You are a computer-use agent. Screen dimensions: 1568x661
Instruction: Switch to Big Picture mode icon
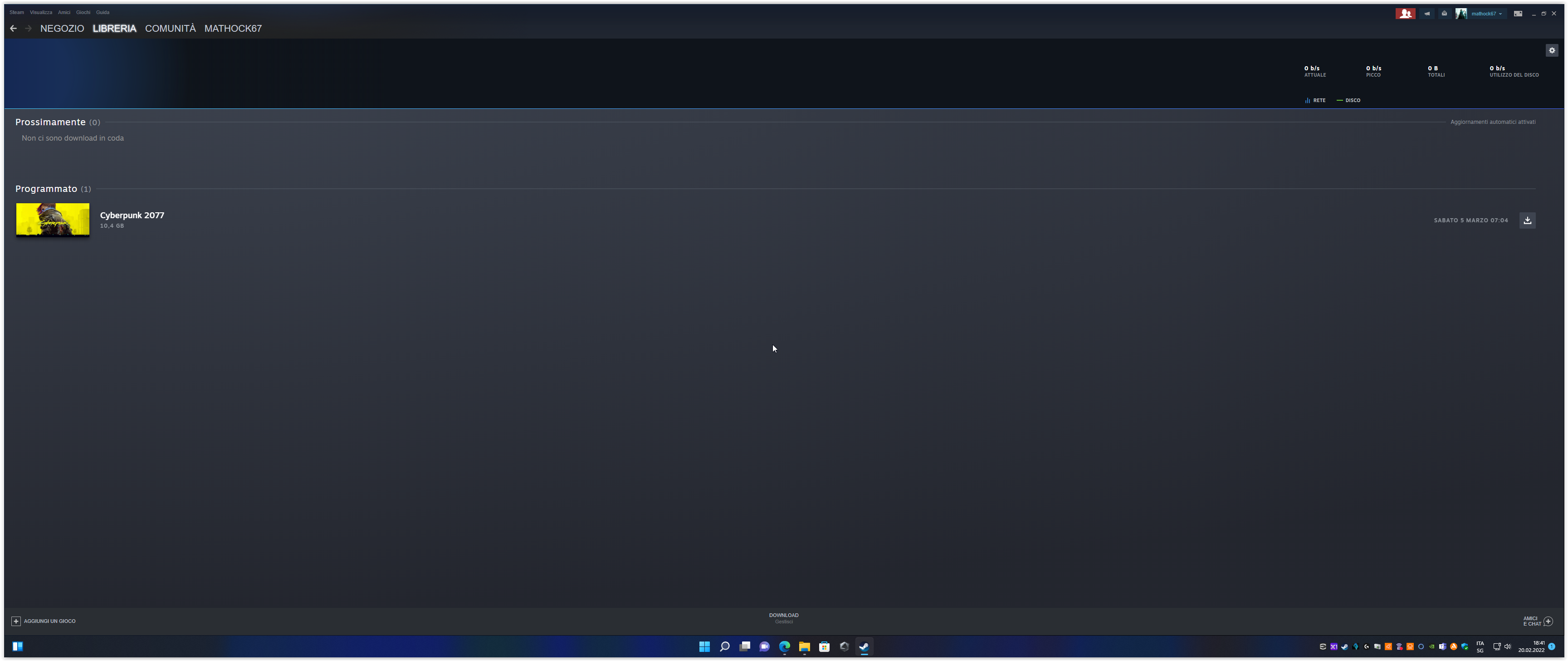[x=1518, y=14]
